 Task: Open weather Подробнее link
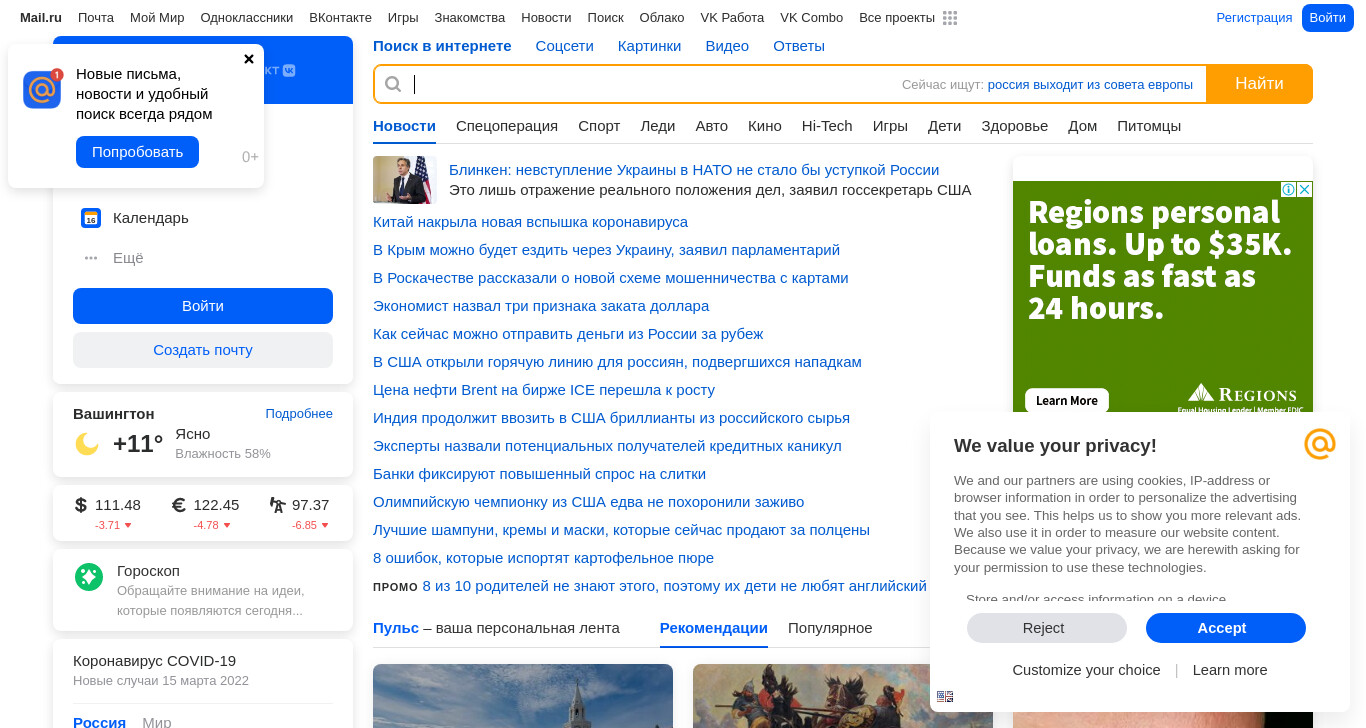(299, 414)
